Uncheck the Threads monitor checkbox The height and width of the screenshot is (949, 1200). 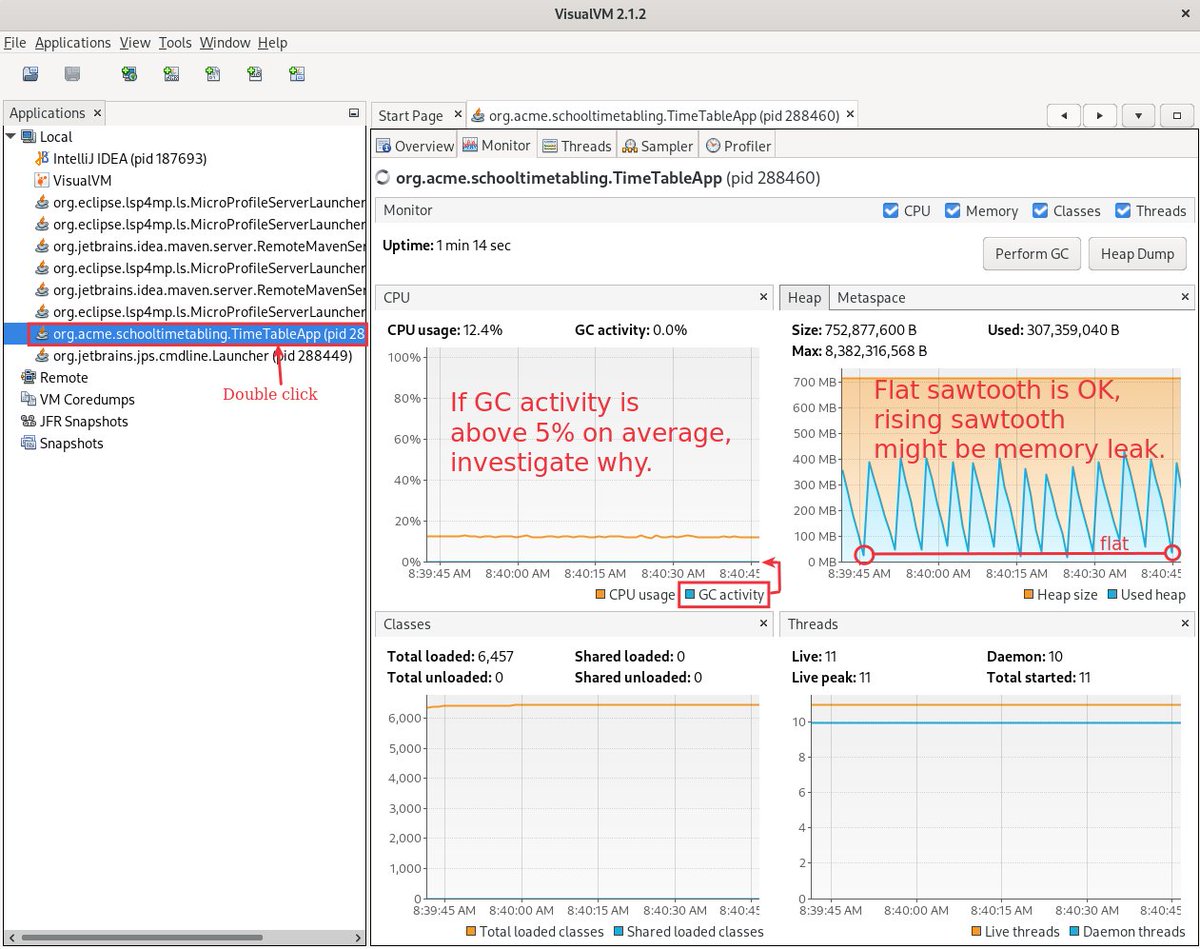coord(1122,211)
